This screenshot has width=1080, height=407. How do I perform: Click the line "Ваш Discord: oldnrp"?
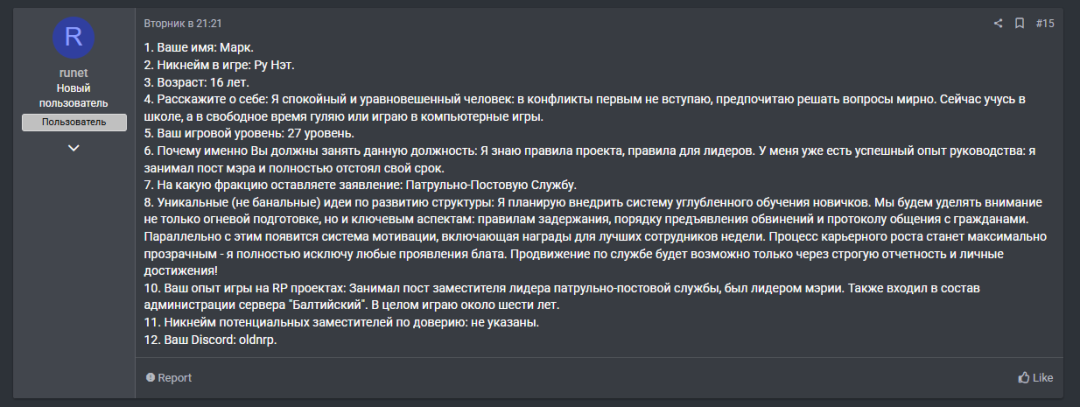(210, 340)
